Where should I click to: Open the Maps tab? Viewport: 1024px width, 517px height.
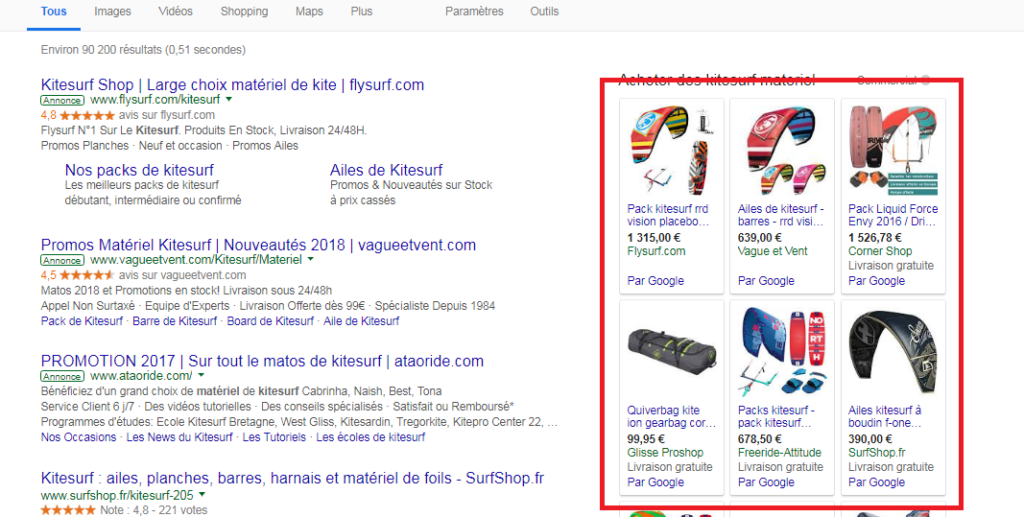click(309, 11)
